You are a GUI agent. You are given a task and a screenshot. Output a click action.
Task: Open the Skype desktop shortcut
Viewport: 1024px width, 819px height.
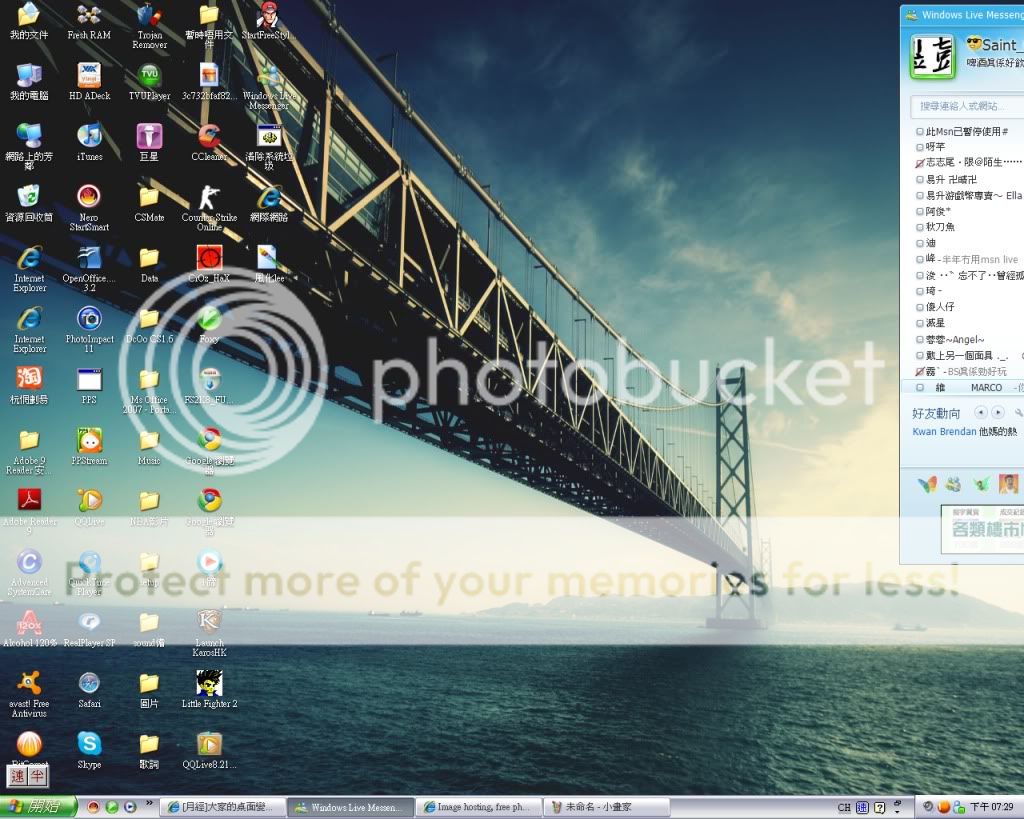tap(89, 744)
